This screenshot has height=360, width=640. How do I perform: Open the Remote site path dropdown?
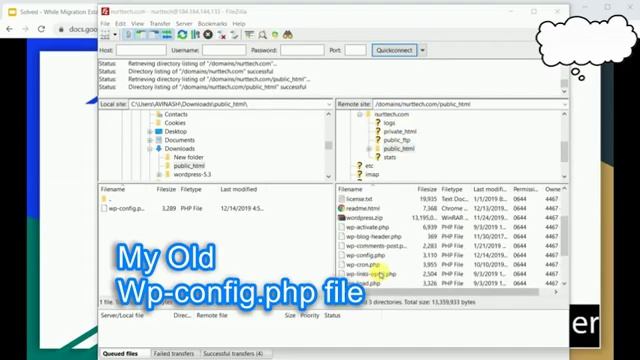coord(564,104)
